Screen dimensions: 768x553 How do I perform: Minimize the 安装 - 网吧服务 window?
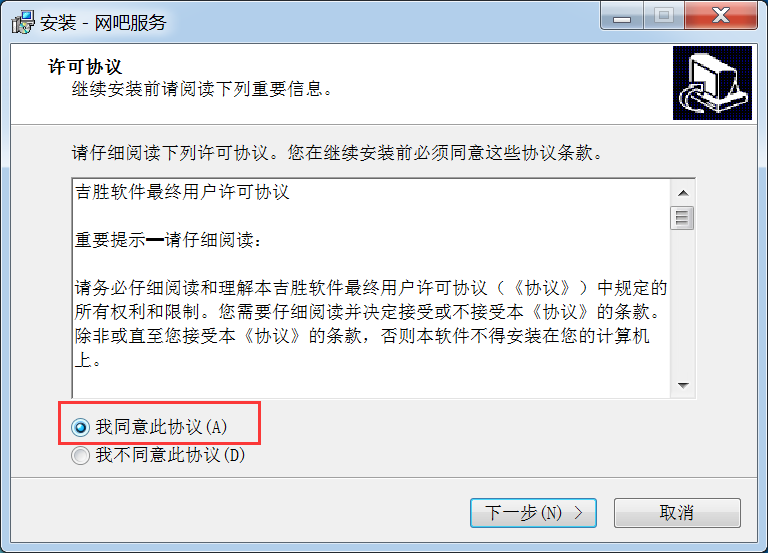622,16
